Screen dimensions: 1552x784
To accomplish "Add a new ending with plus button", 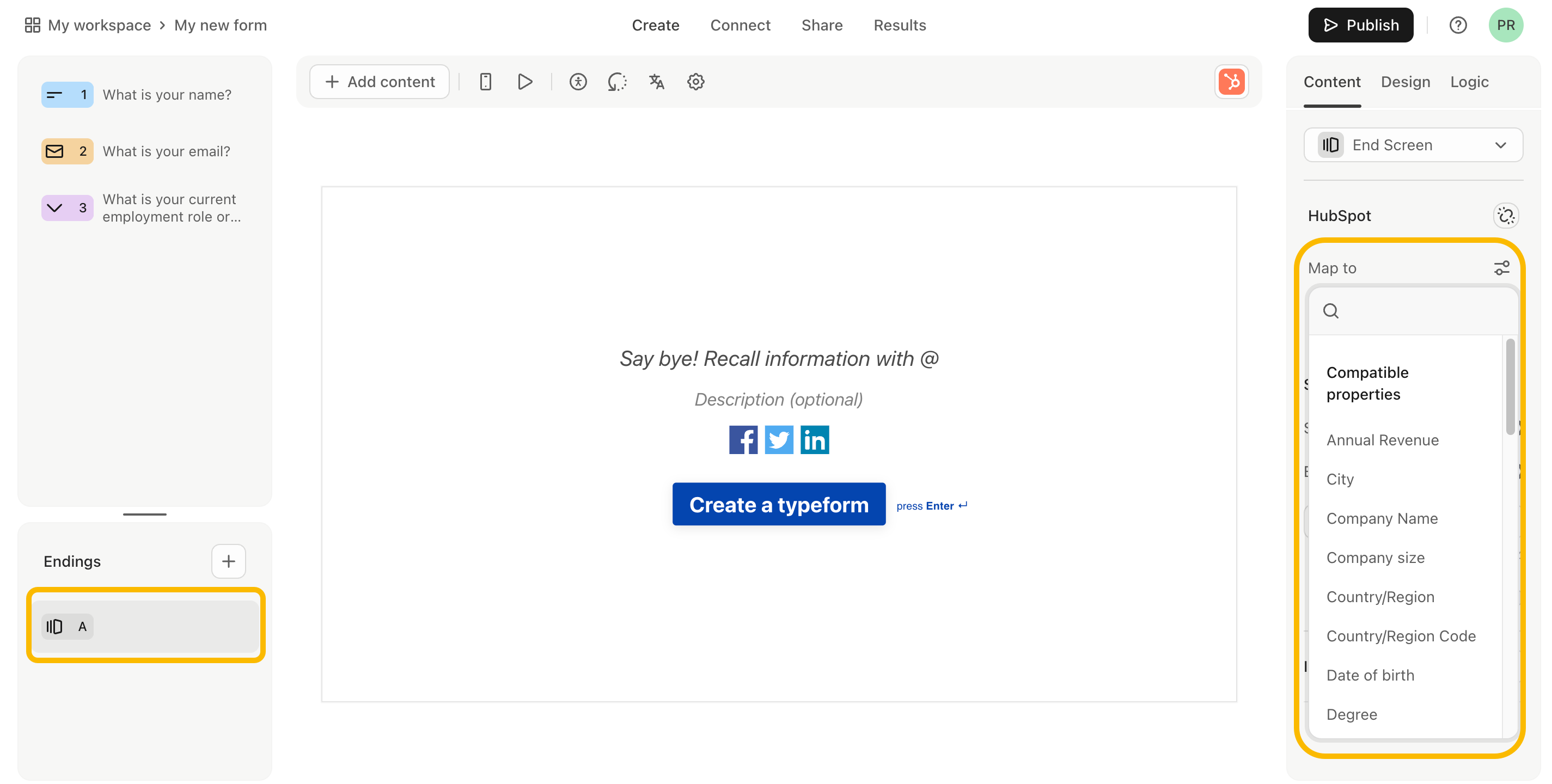I will point(228,562).
